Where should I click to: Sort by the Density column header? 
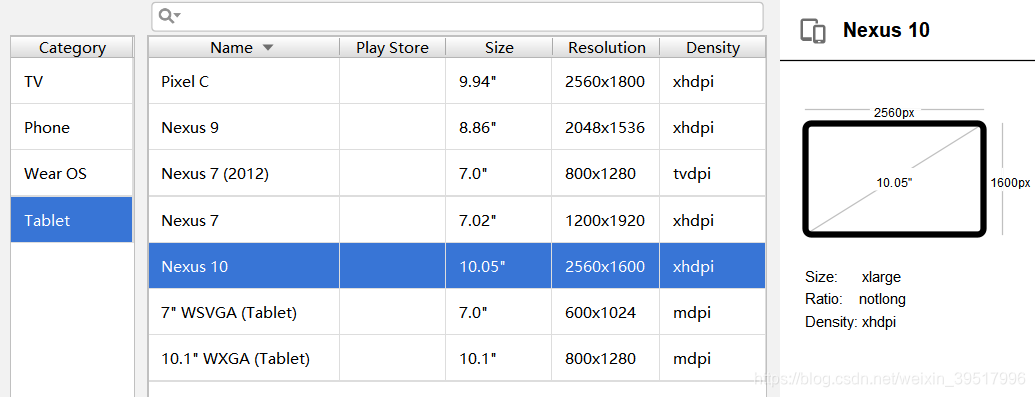click(713, 48)
